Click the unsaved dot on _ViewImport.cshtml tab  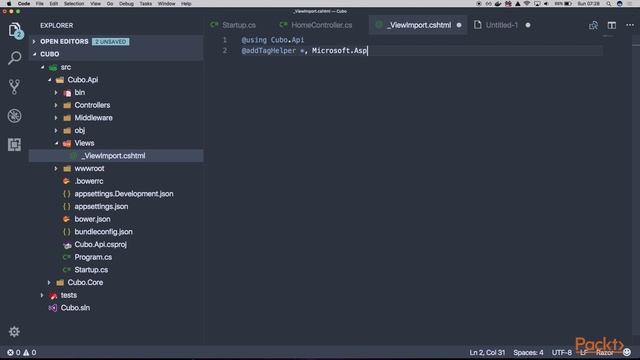click(x=459, y=25)
